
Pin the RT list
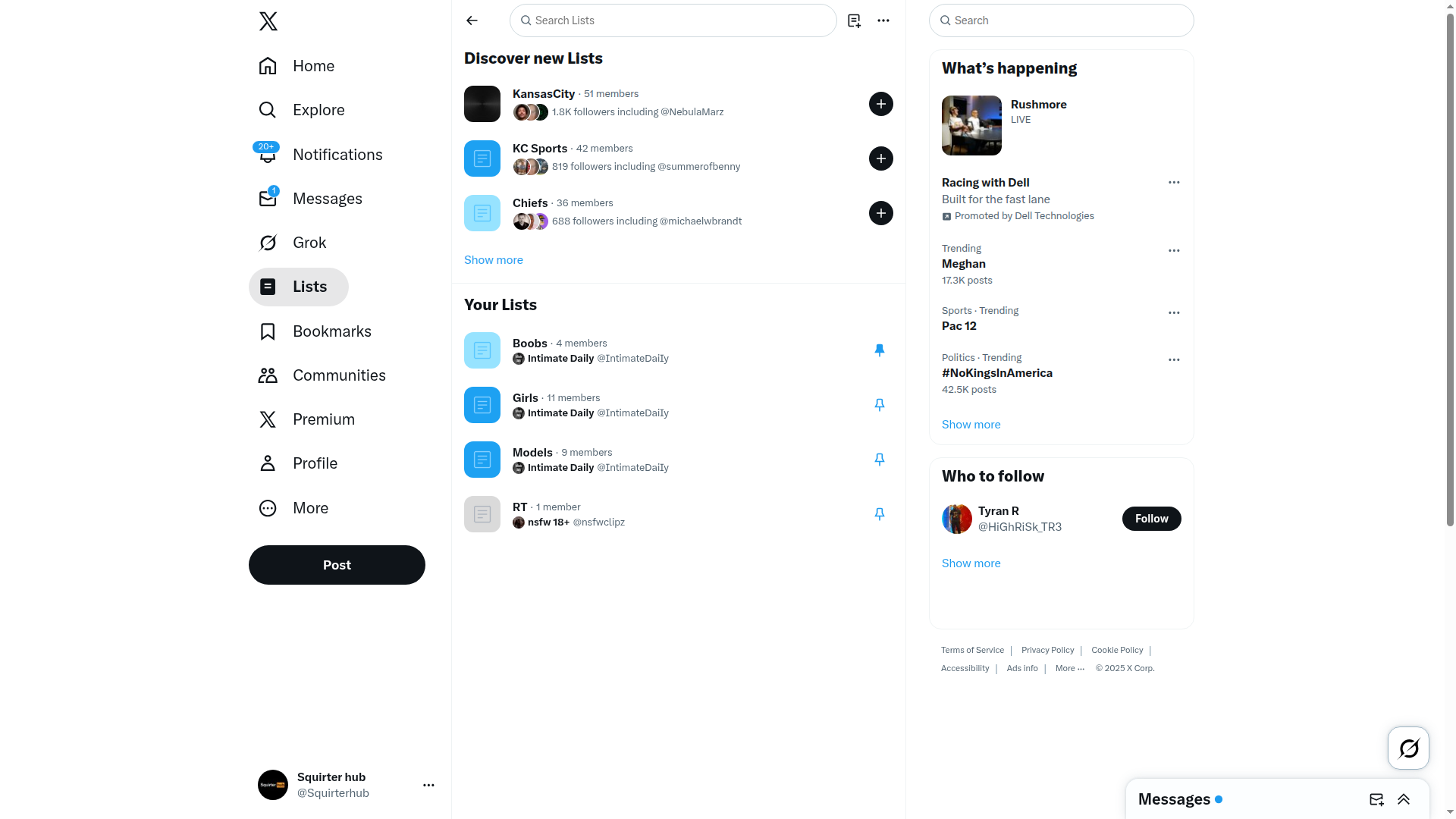click(879, 514)
